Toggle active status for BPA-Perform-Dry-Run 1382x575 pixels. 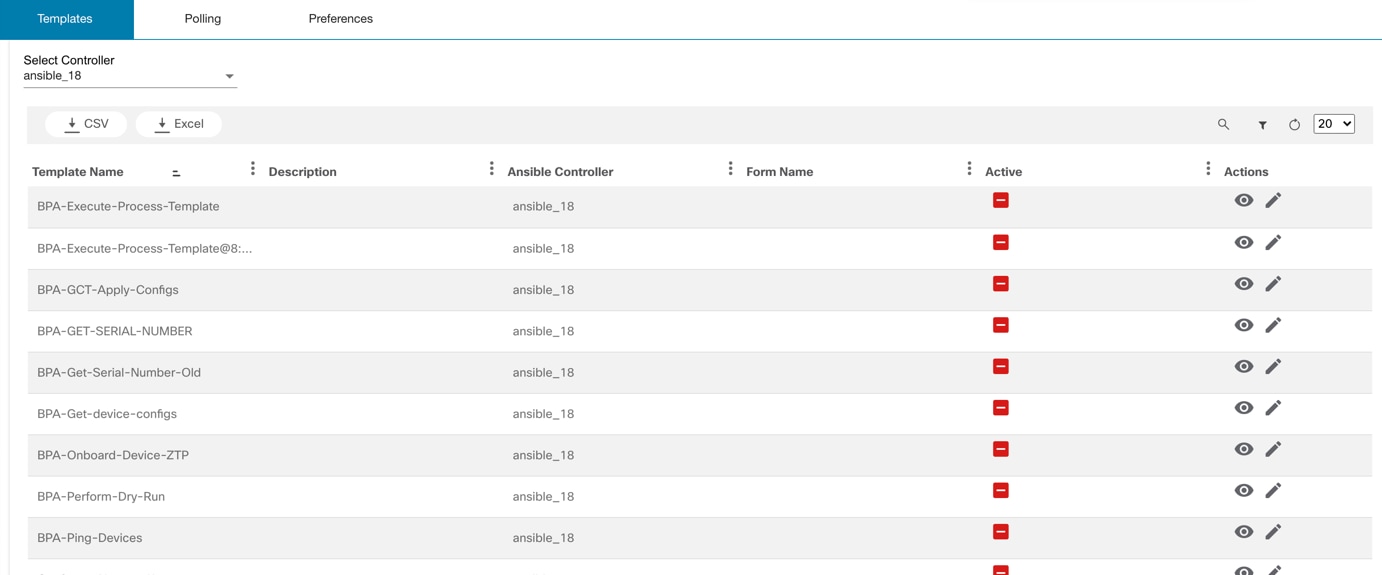[1000, 490]
